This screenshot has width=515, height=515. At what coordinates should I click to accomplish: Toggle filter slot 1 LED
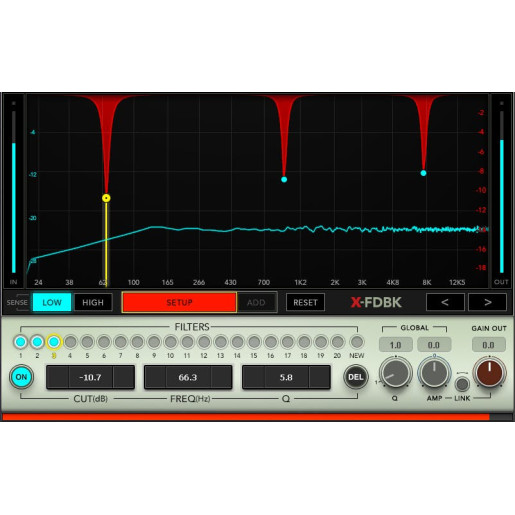pyautogui.click(x=21, y=342)
